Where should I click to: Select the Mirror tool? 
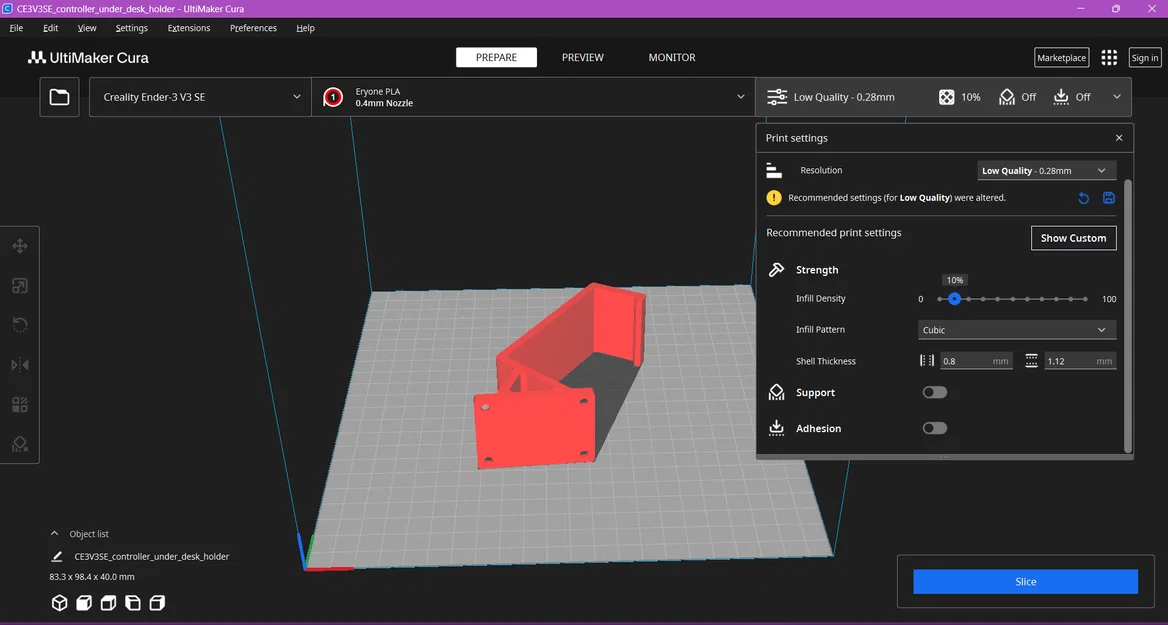pos(20,365)
